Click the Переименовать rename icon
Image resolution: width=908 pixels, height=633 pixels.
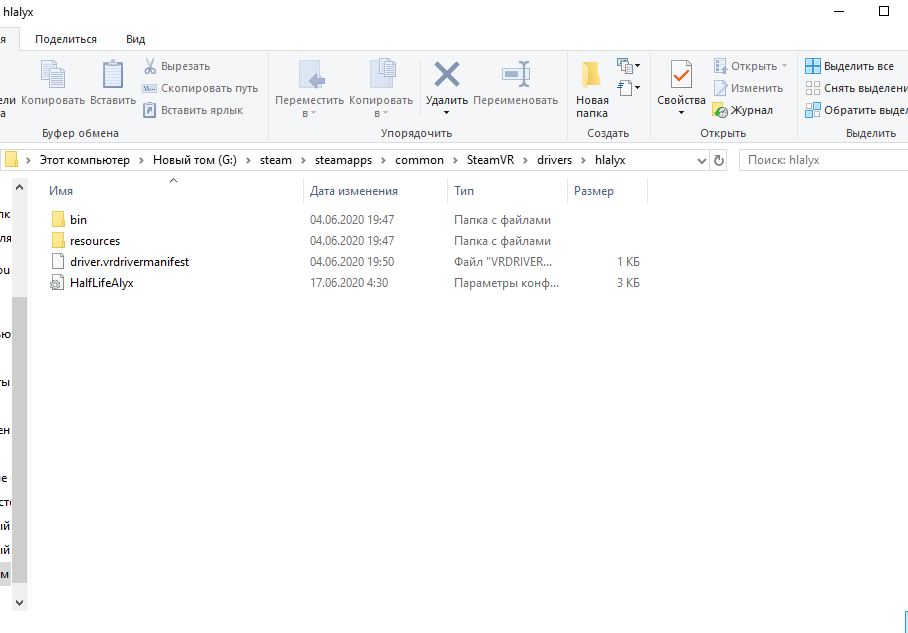tap(515, 74)
